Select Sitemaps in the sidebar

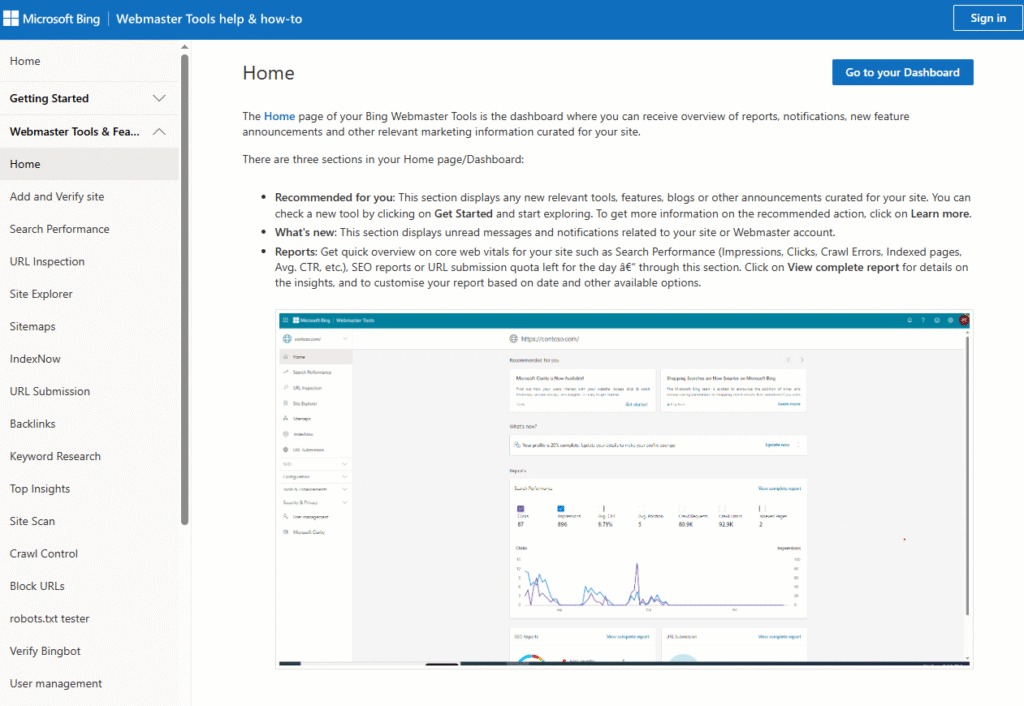(33, 327)
